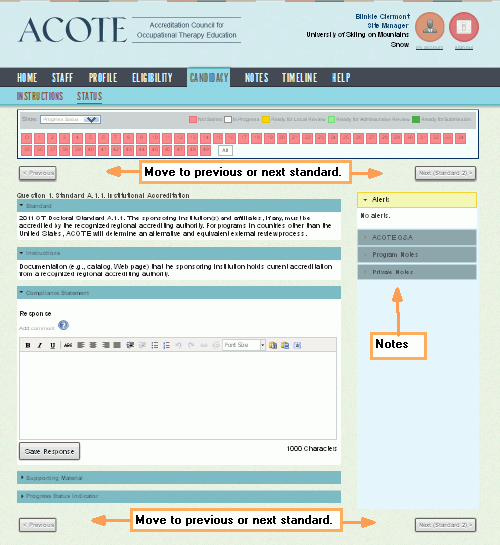Screen dimensions: 500x545
Task: Expand the Progress Status Indicator section
Action: [179, 496]
